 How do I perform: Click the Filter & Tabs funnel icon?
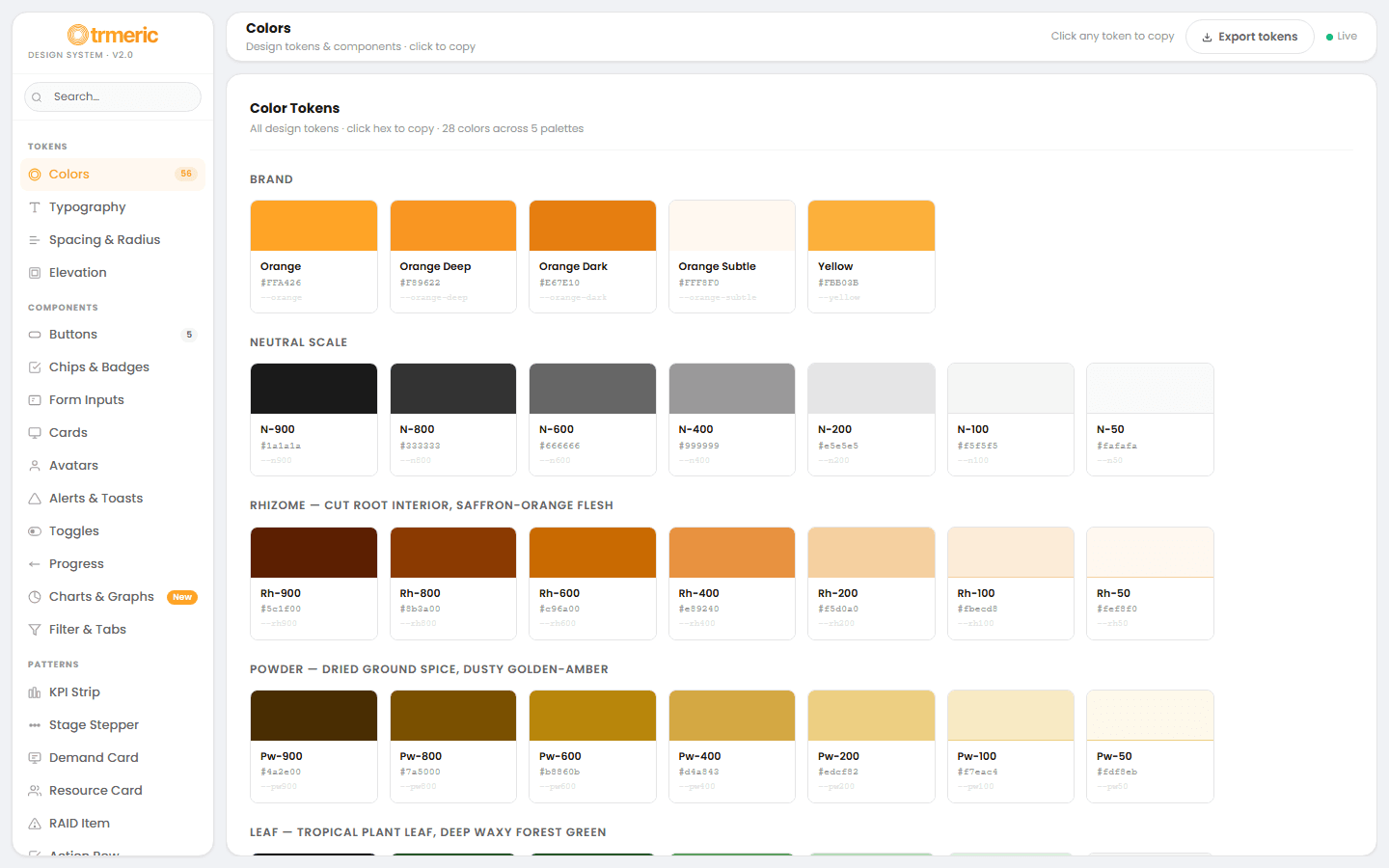pyautogui.click(x=35, y=630)
